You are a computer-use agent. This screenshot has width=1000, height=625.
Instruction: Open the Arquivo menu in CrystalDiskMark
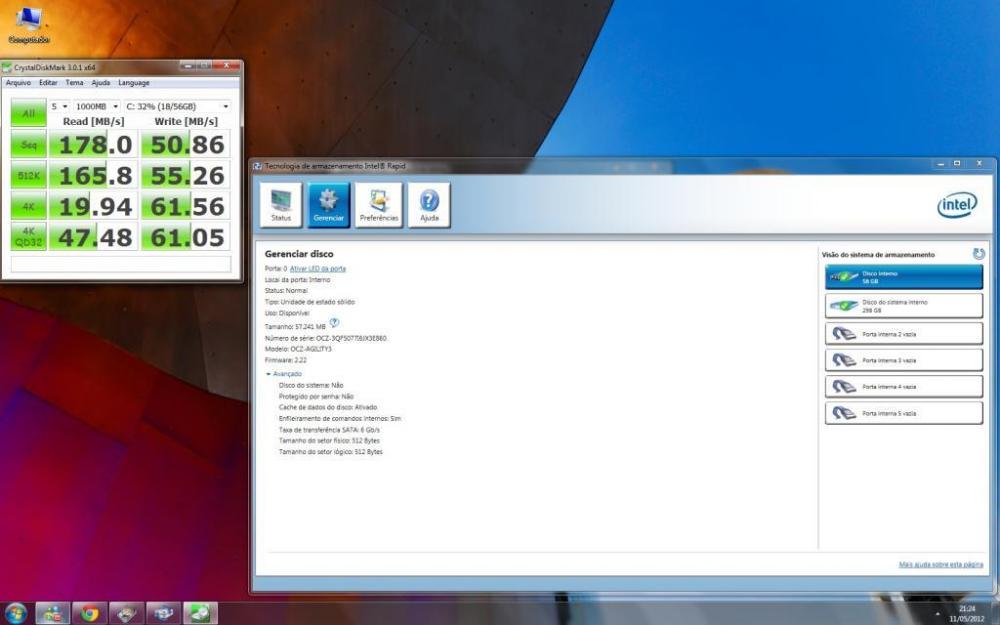[18, 83]
